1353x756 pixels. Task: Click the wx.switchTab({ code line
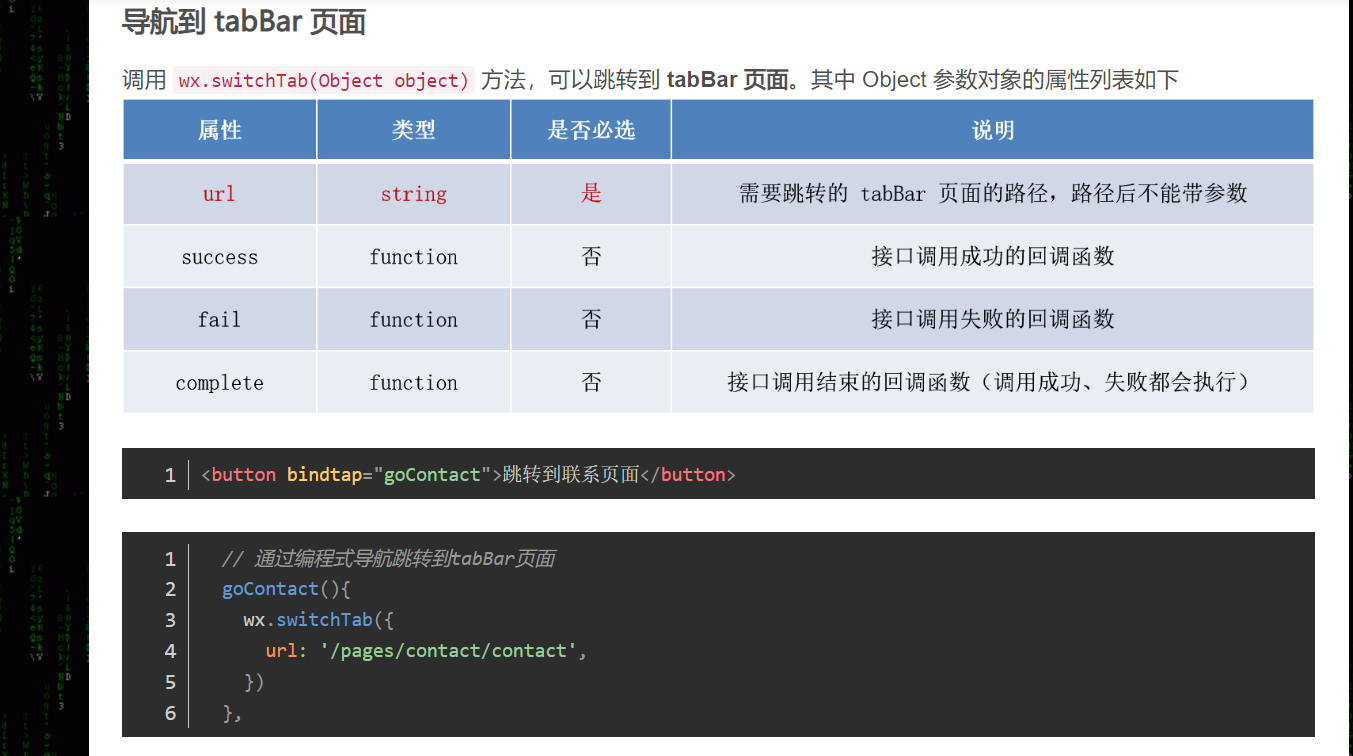click(x=319, y=620)
